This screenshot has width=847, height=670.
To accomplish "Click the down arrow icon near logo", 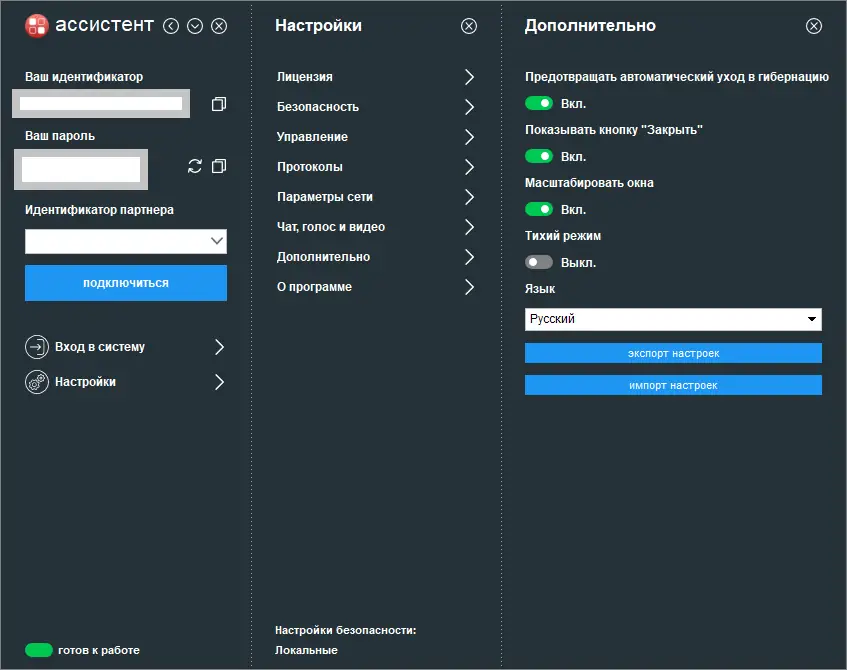I will point(195,26).
